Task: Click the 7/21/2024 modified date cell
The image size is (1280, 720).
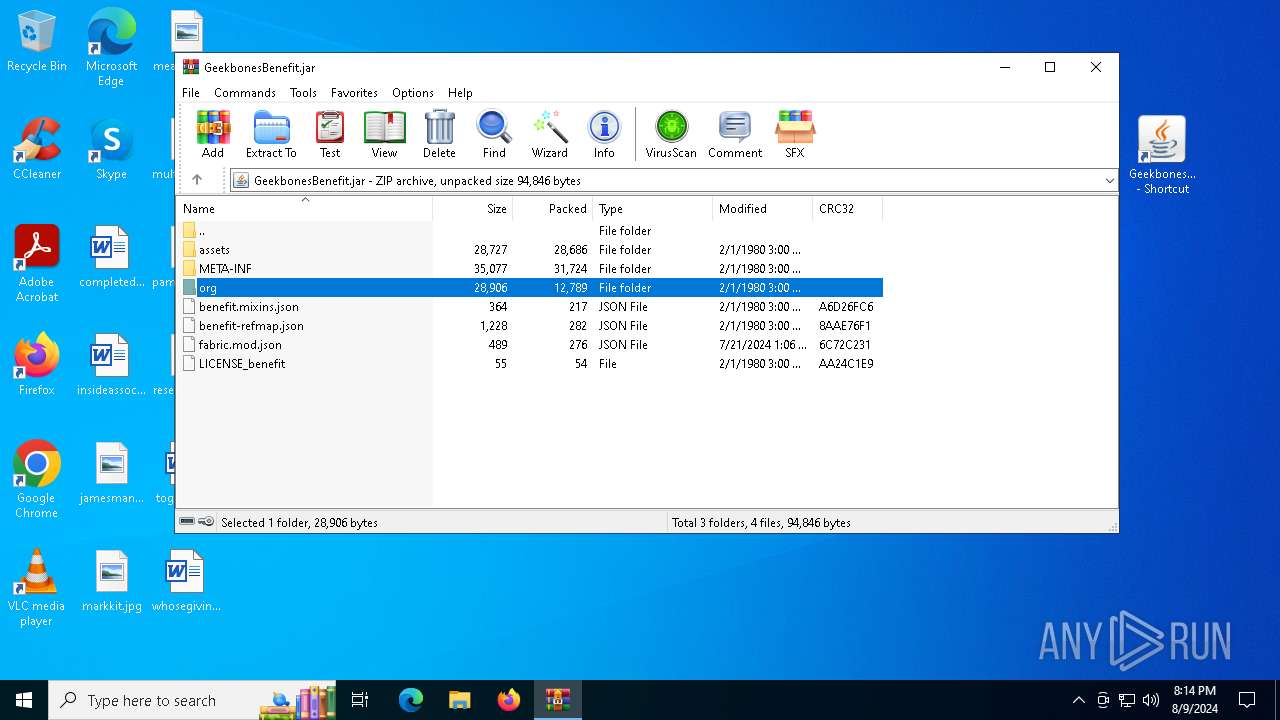Action: tap(762, 345)
